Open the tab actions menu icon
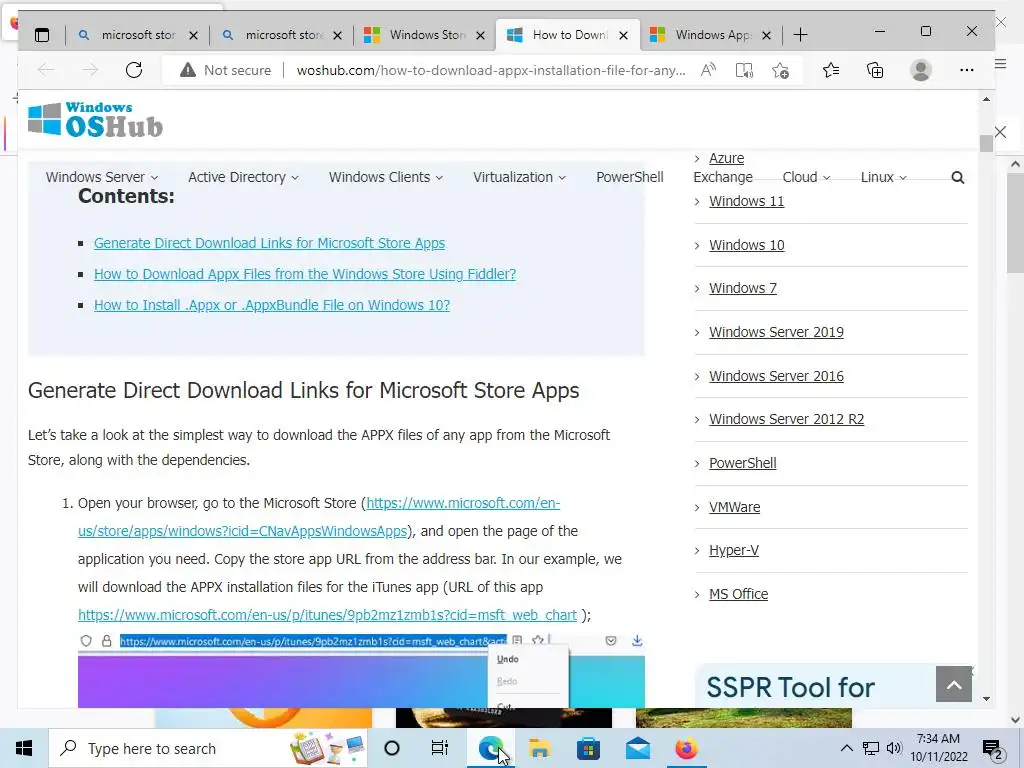The image size is (1024, 768). coord(42,35)
